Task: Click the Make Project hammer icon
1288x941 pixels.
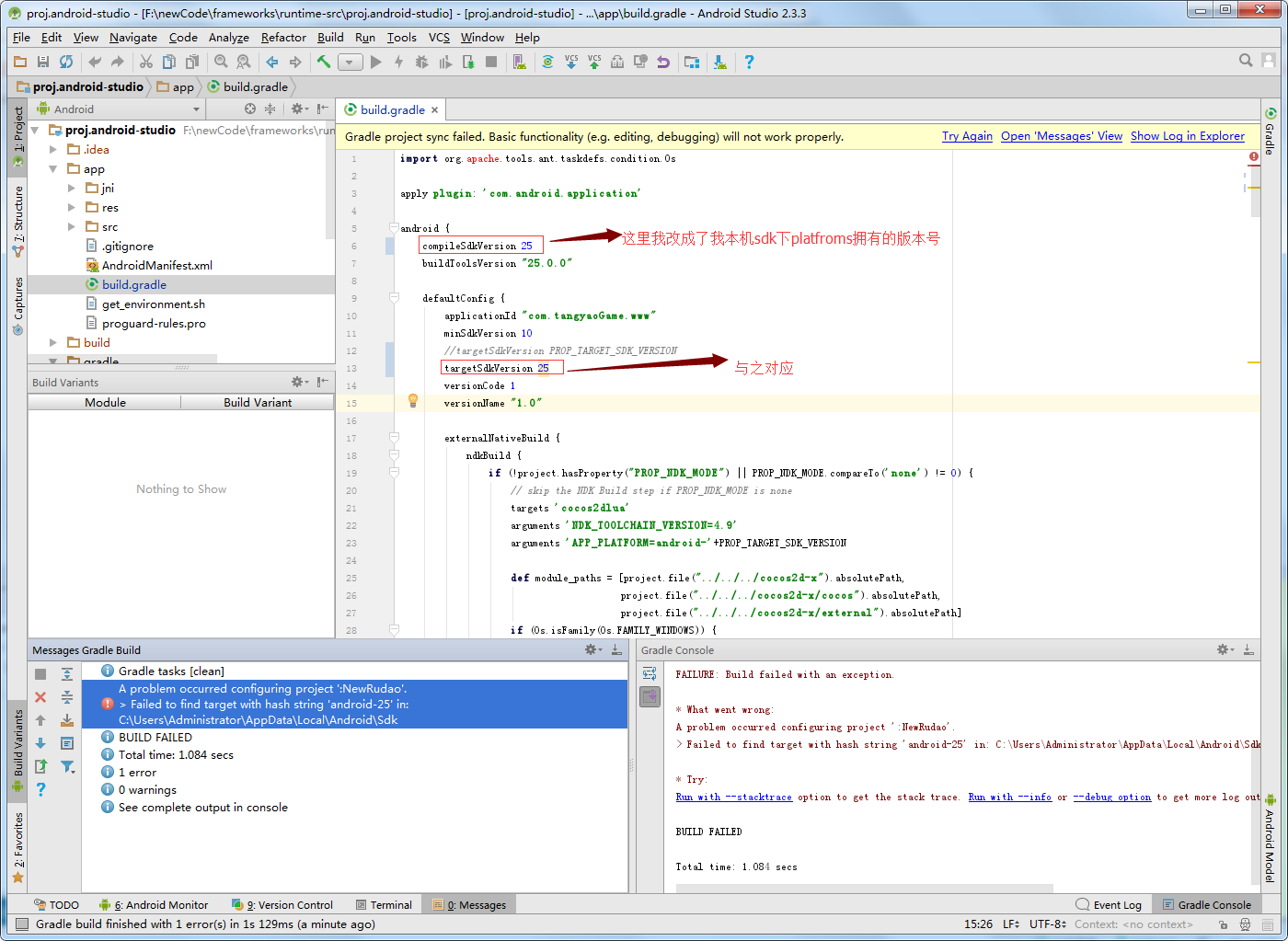Action: (324, 62)
